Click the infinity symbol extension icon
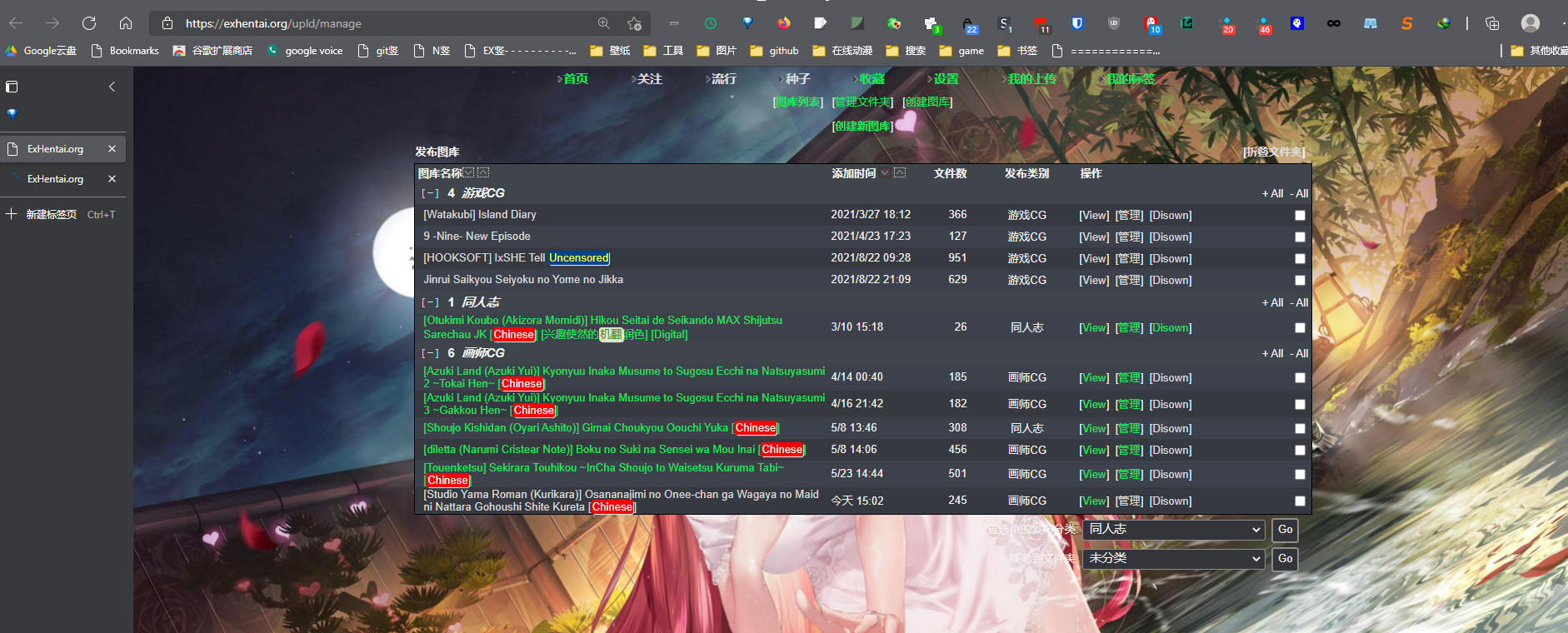 point(1334,23)
